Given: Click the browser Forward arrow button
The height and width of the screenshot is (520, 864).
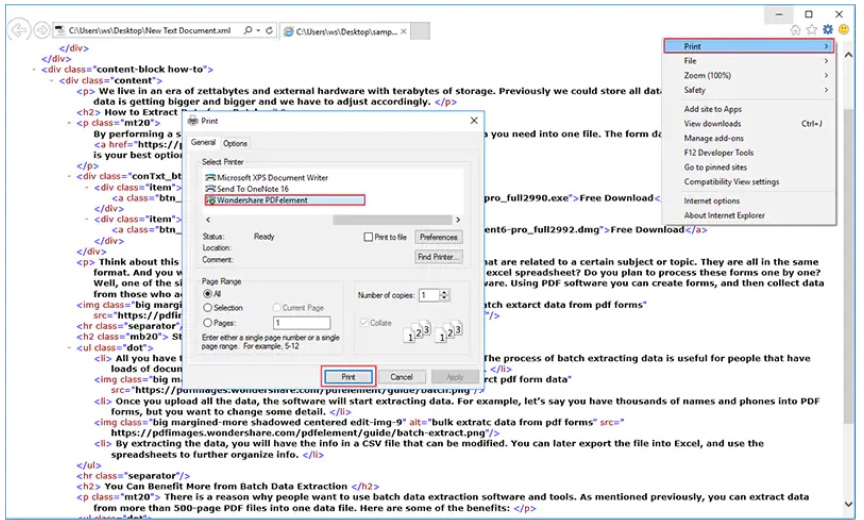Looking at the screenshot, I should click(40, 31).
